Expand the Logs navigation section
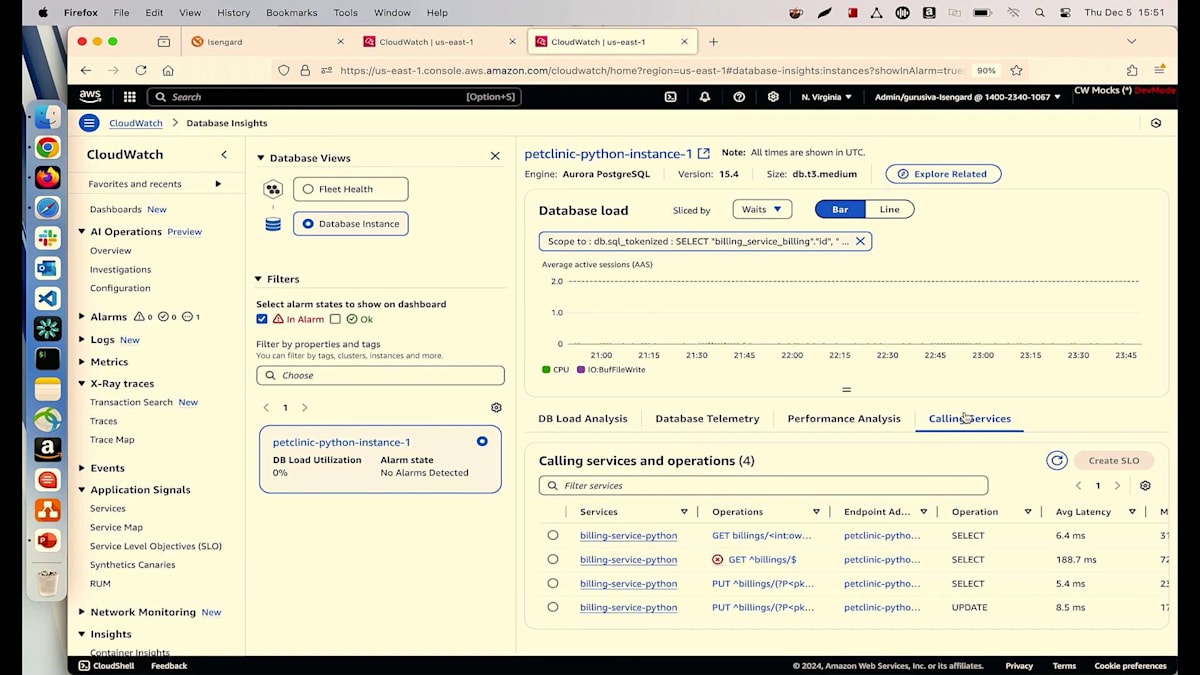 (82, 340)
